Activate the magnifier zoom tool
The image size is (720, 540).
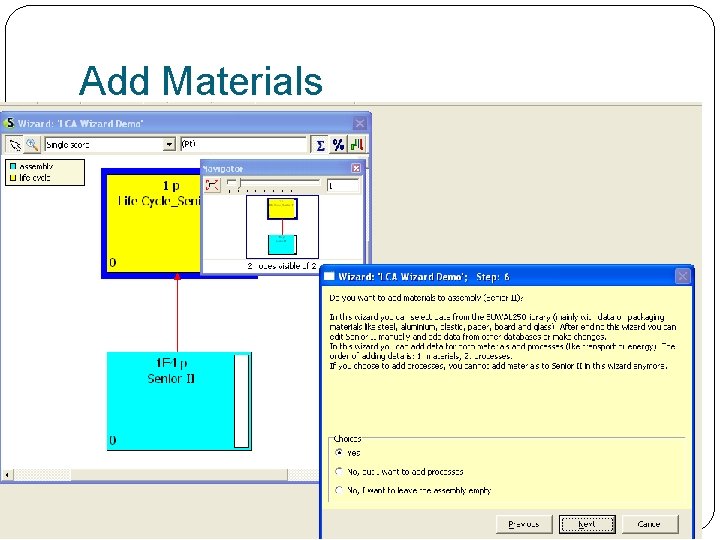(32, 145)
